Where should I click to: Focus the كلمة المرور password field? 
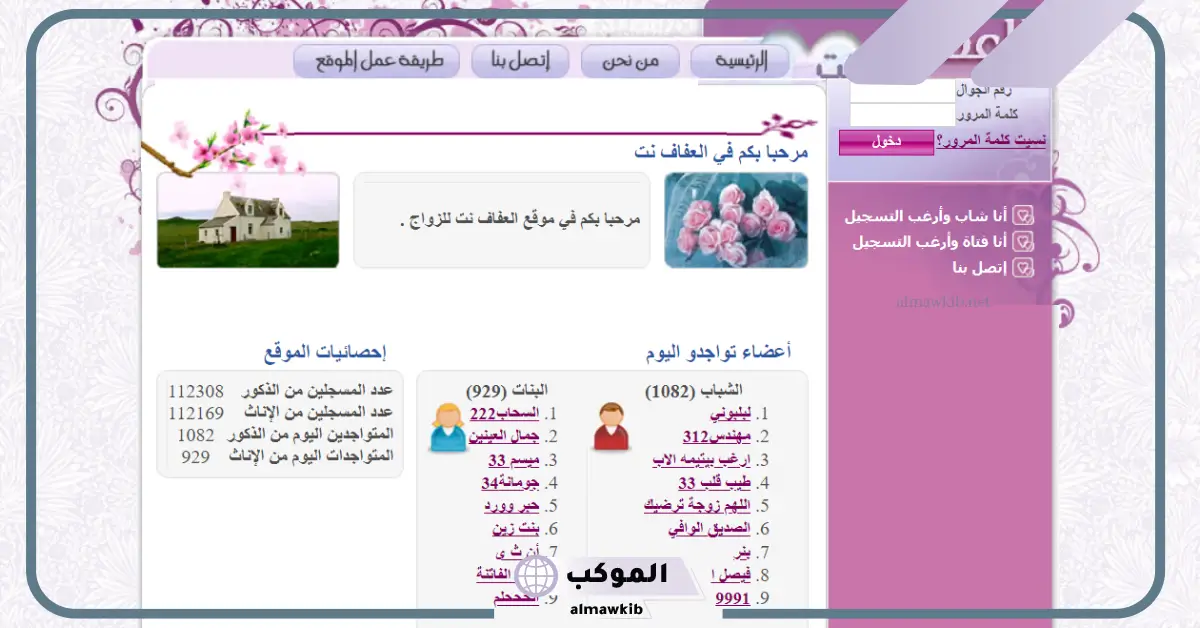click(x=903, y=115)
